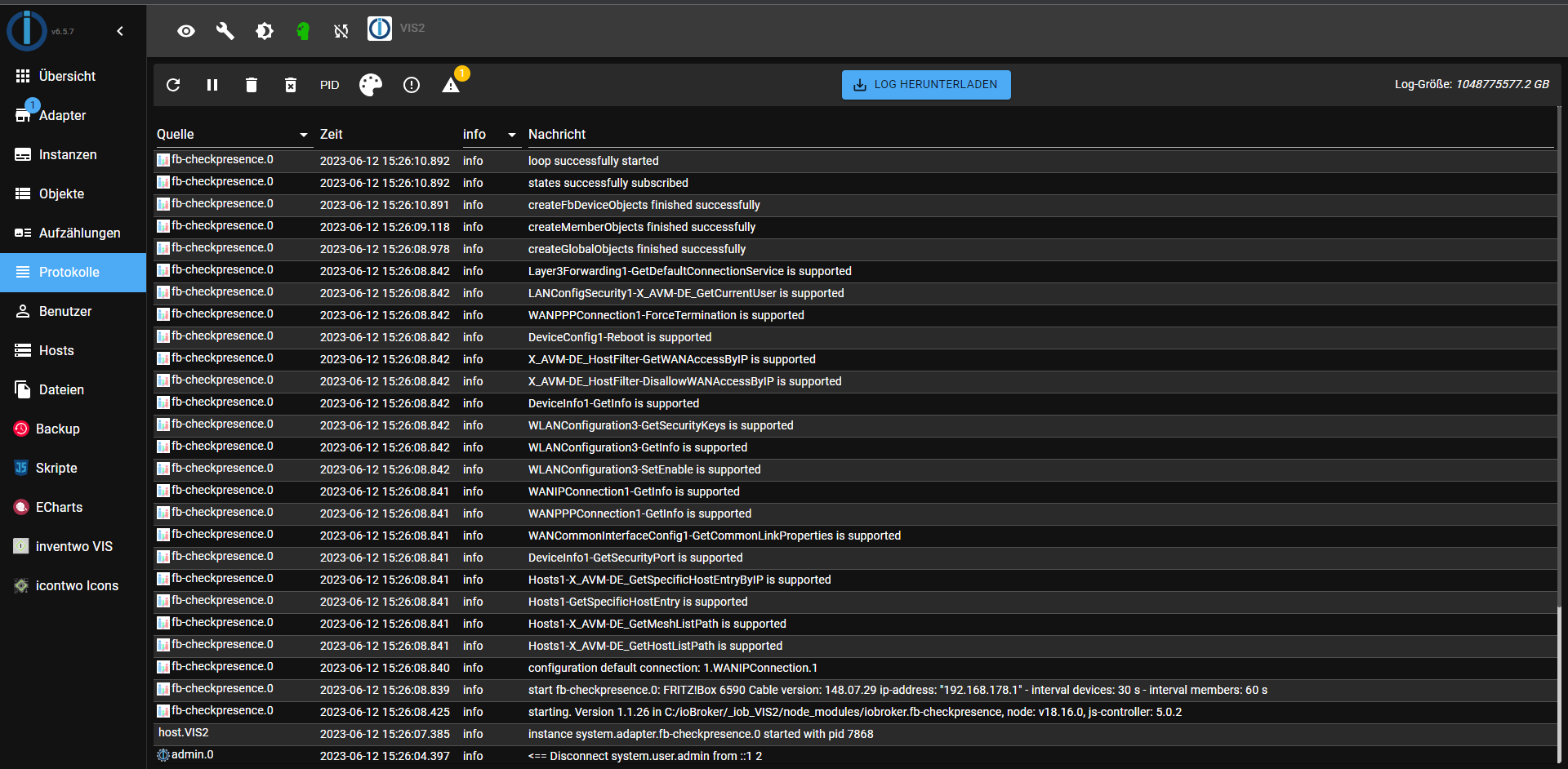Open ECharts in the sidebar
Viewport: 1568px width, 769px height.
[x=73, y=507]
